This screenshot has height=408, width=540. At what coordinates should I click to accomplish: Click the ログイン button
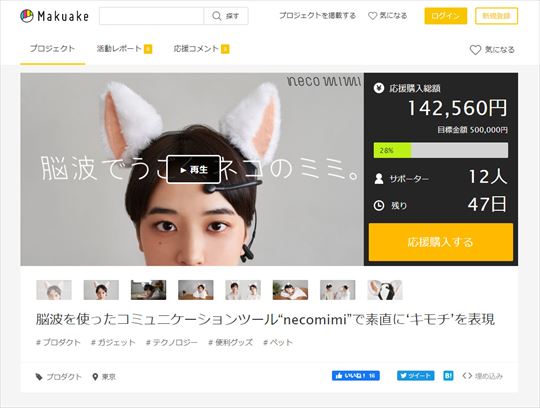446,16
